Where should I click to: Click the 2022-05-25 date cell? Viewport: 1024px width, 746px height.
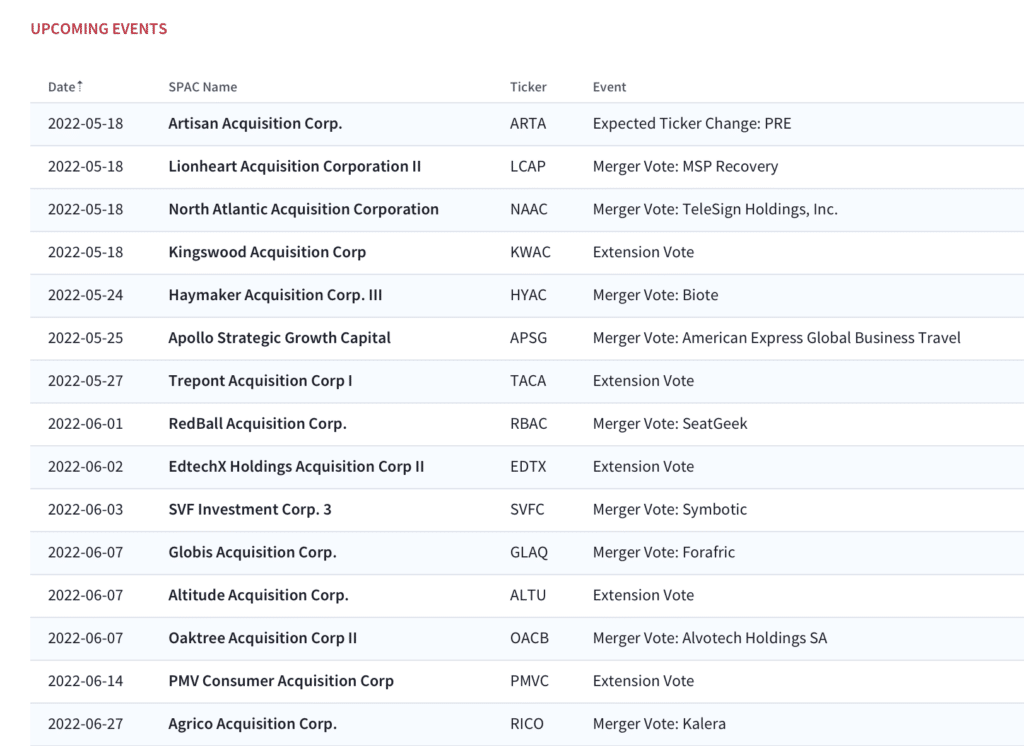(x=86, y=338)
